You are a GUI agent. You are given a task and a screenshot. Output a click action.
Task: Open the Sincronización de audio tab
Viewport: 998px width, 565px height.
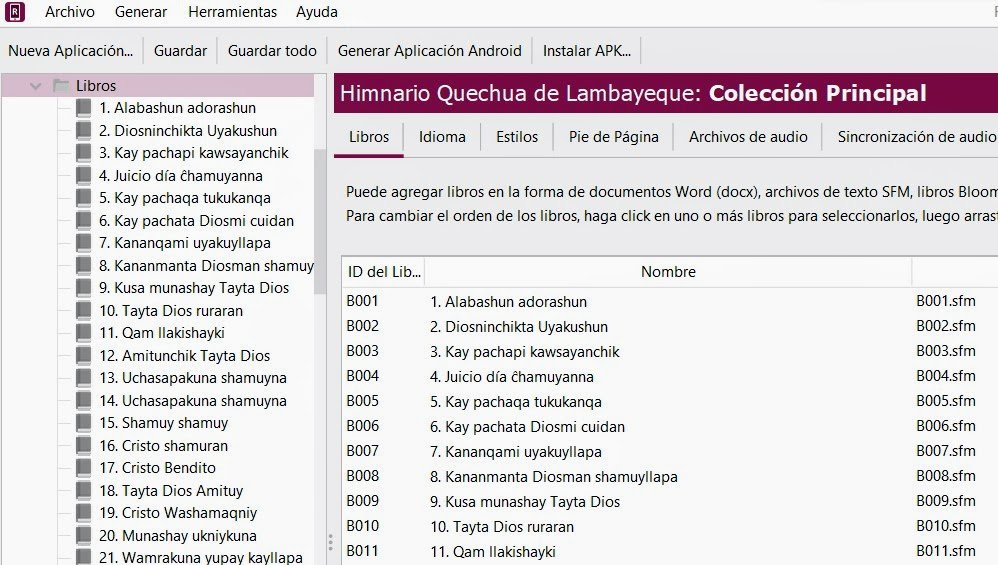point(917,137)
